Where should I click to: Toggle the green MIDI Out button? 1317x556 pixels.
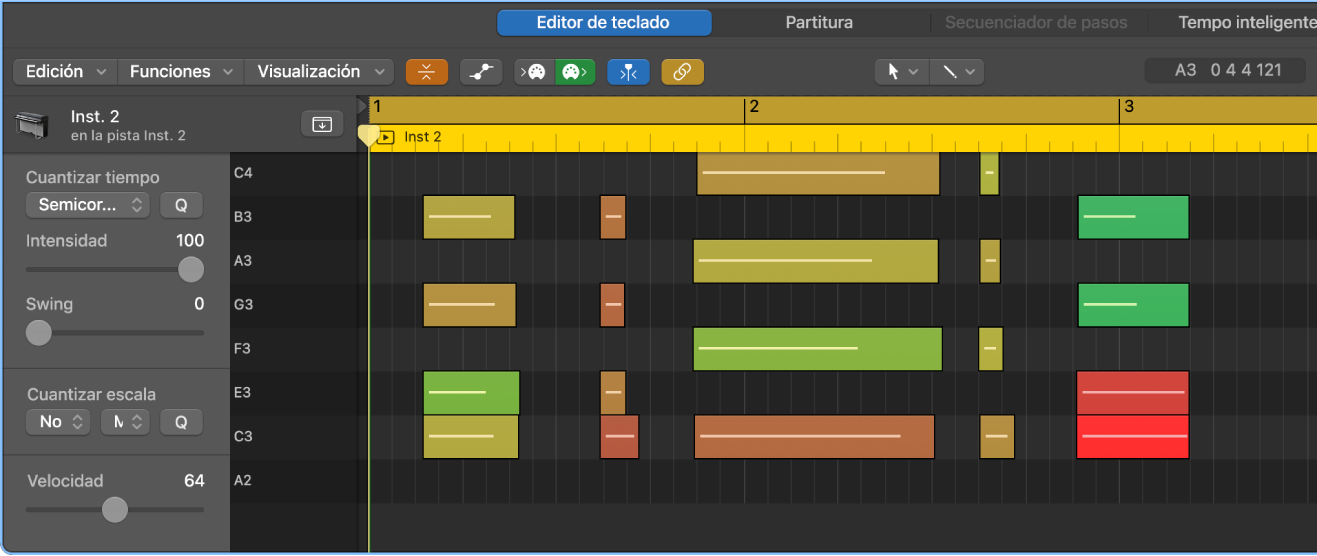point(575,72)
